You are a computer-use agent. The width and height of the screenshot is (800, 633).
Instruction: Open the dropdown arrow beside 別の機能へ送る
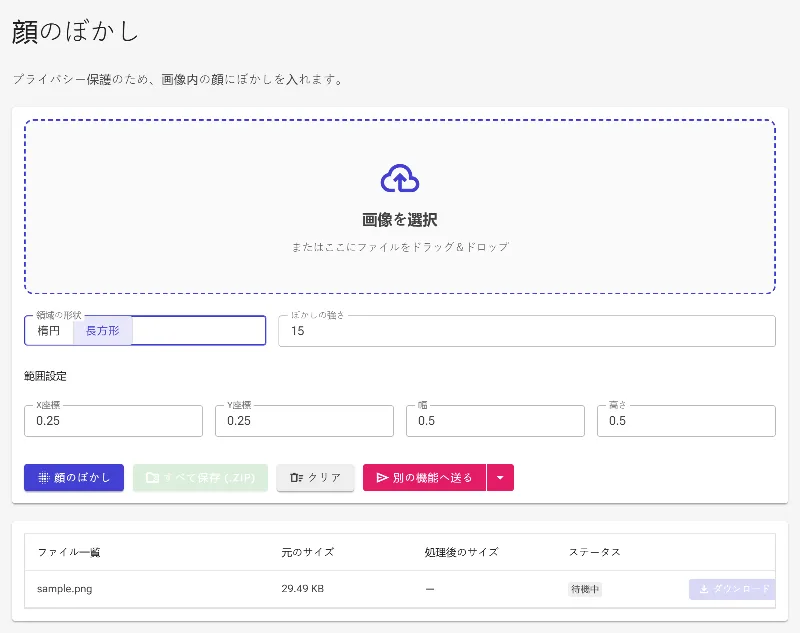501,477
